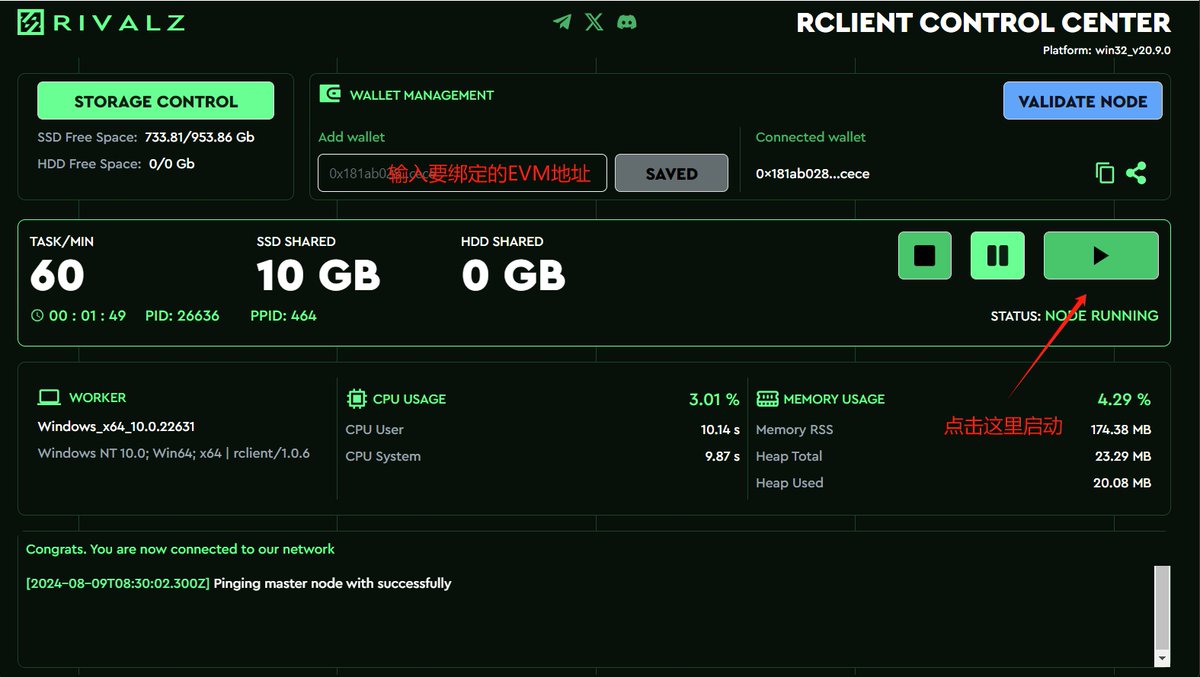Click the wallet management icon
The height and width of the screenshot is (677, 1200).
[330, 94]
